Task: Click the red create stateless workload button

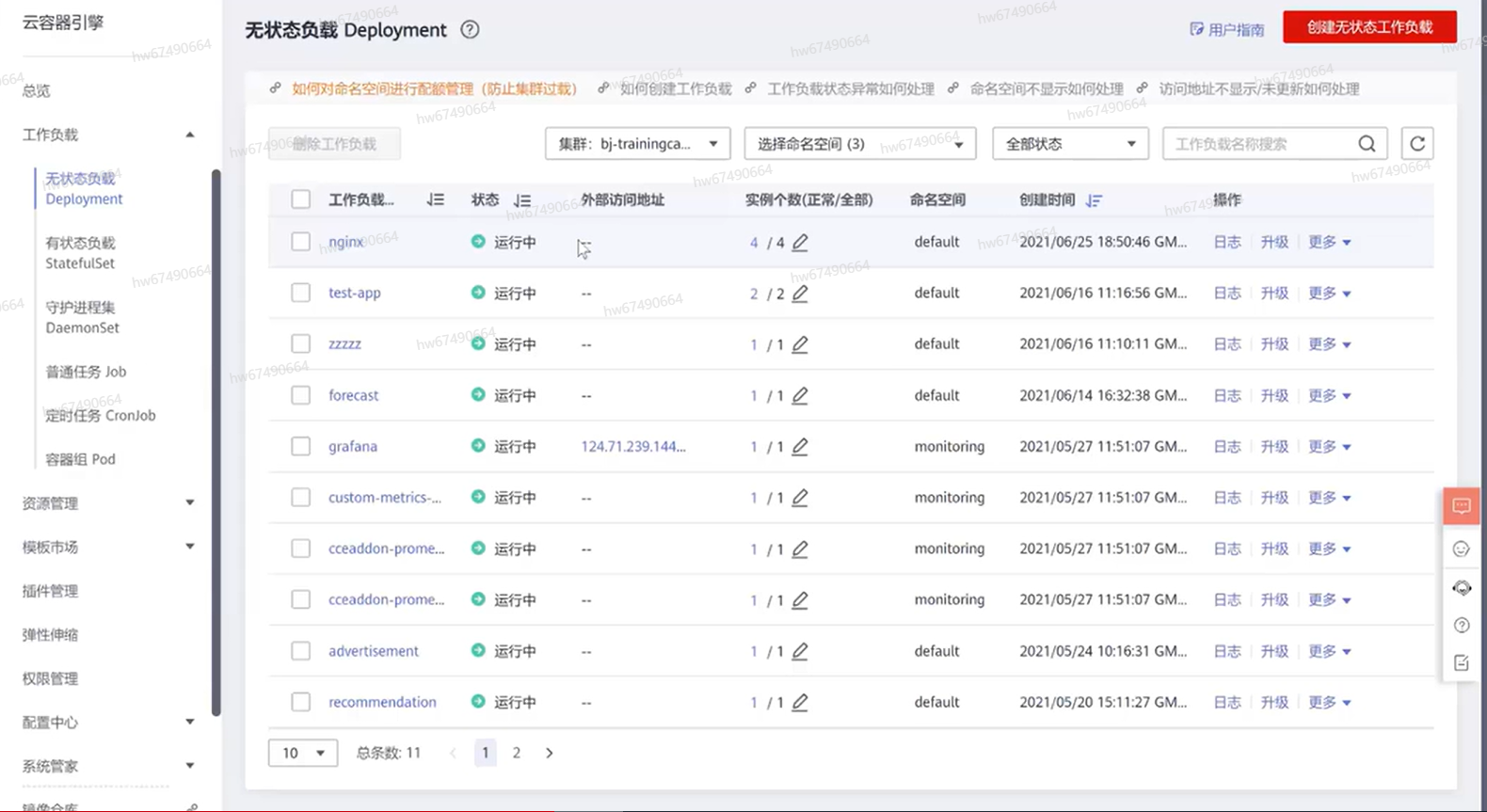Action: point(1369,27)
